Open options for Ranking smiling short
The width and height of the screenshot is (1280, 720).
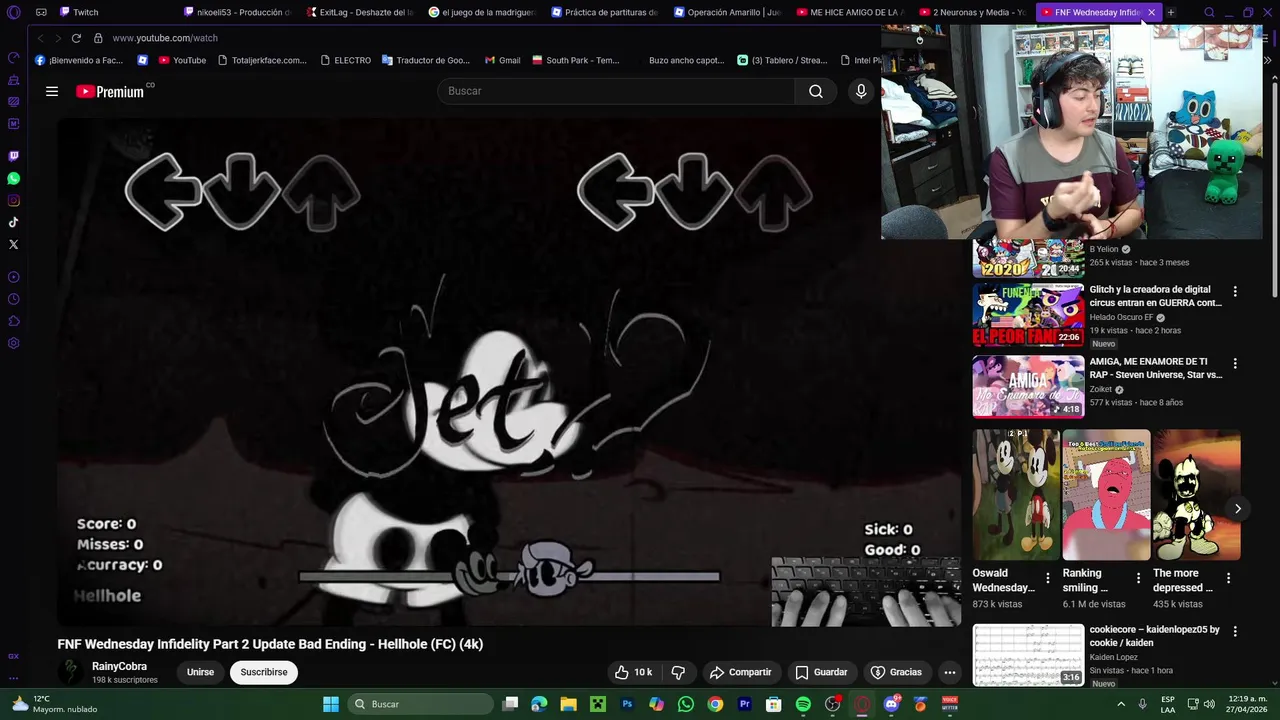(x=1138, y=578)
